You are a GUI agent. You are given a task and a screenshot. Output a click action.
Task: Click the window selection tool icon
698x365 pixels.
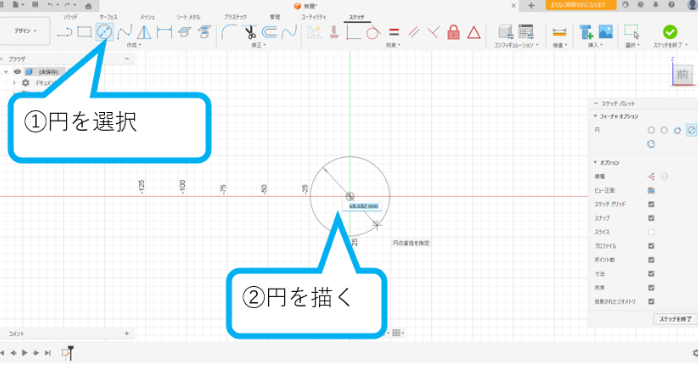(631, 32)
